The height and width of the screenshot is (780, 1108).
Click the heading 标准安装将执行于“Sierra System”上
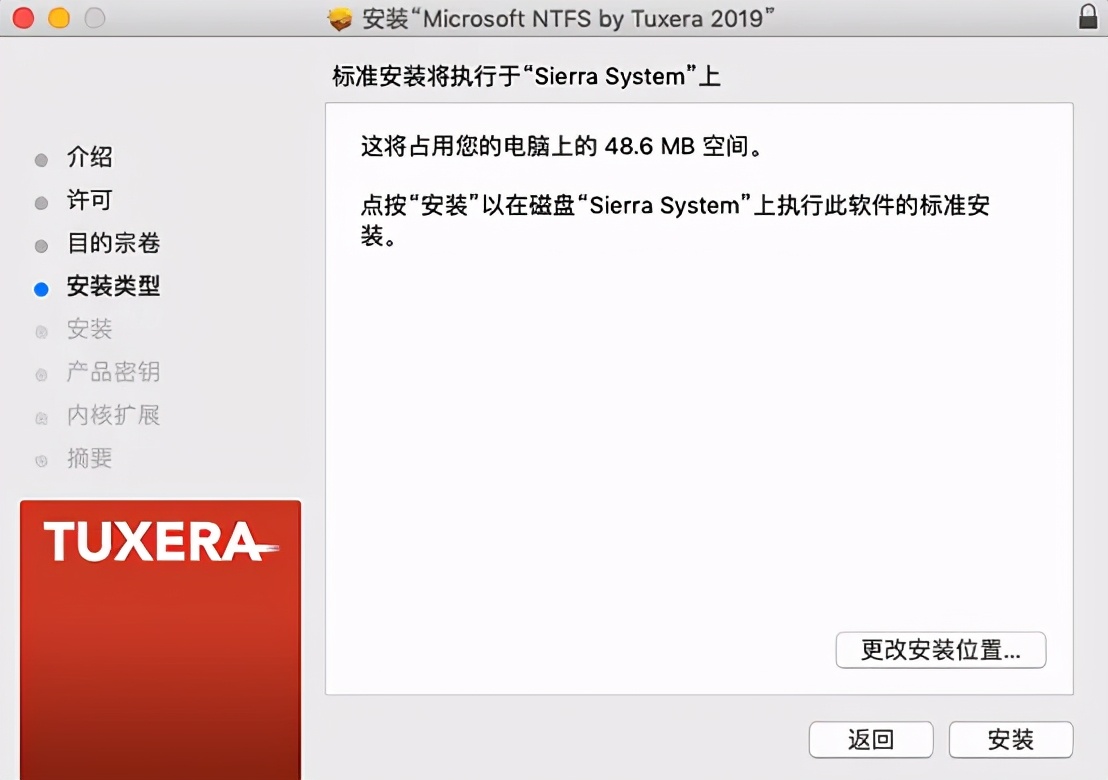pyautogui.click(x=526, y=76)
